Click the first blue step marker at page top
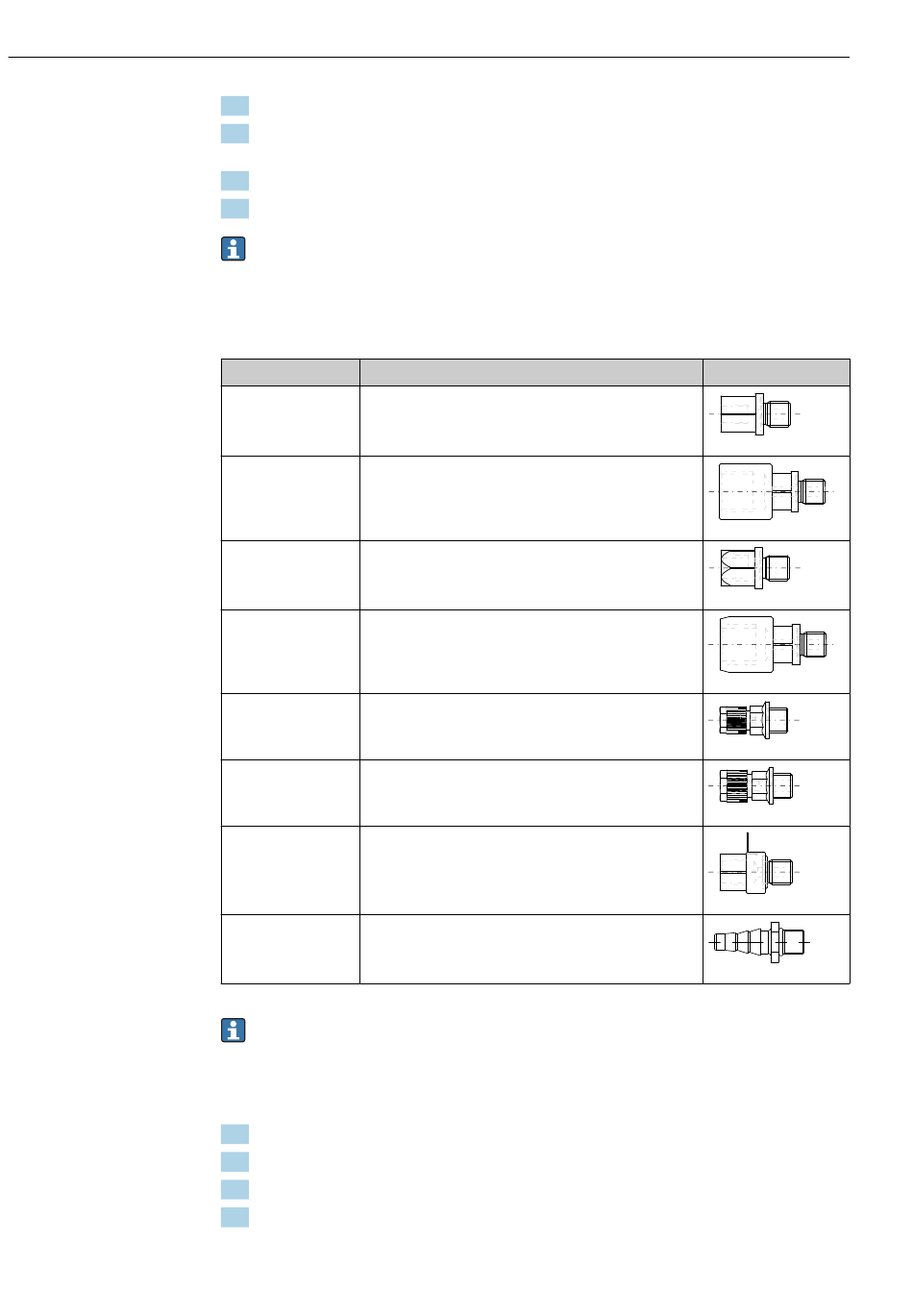This screenshot has height=1316, width=913. (234, 106)
